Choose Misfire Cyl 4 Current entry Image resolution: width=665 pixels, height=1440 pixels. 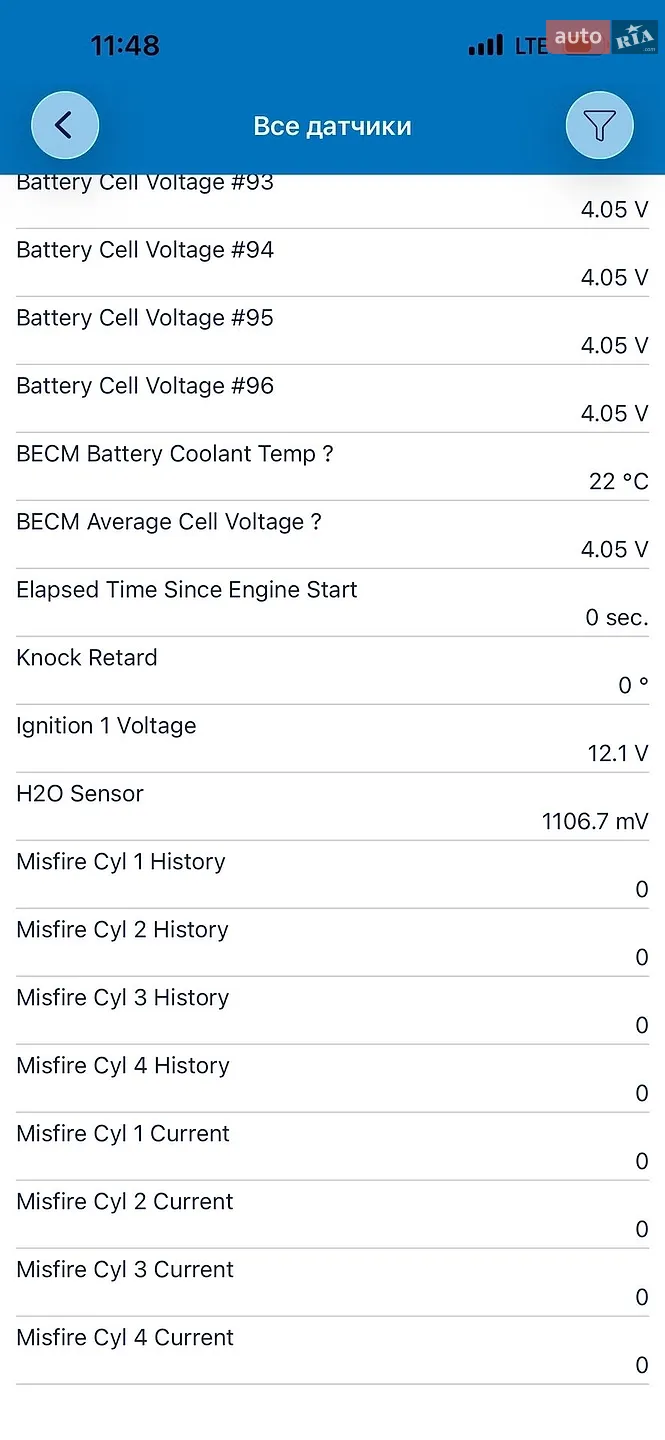tap(332, 1351)
